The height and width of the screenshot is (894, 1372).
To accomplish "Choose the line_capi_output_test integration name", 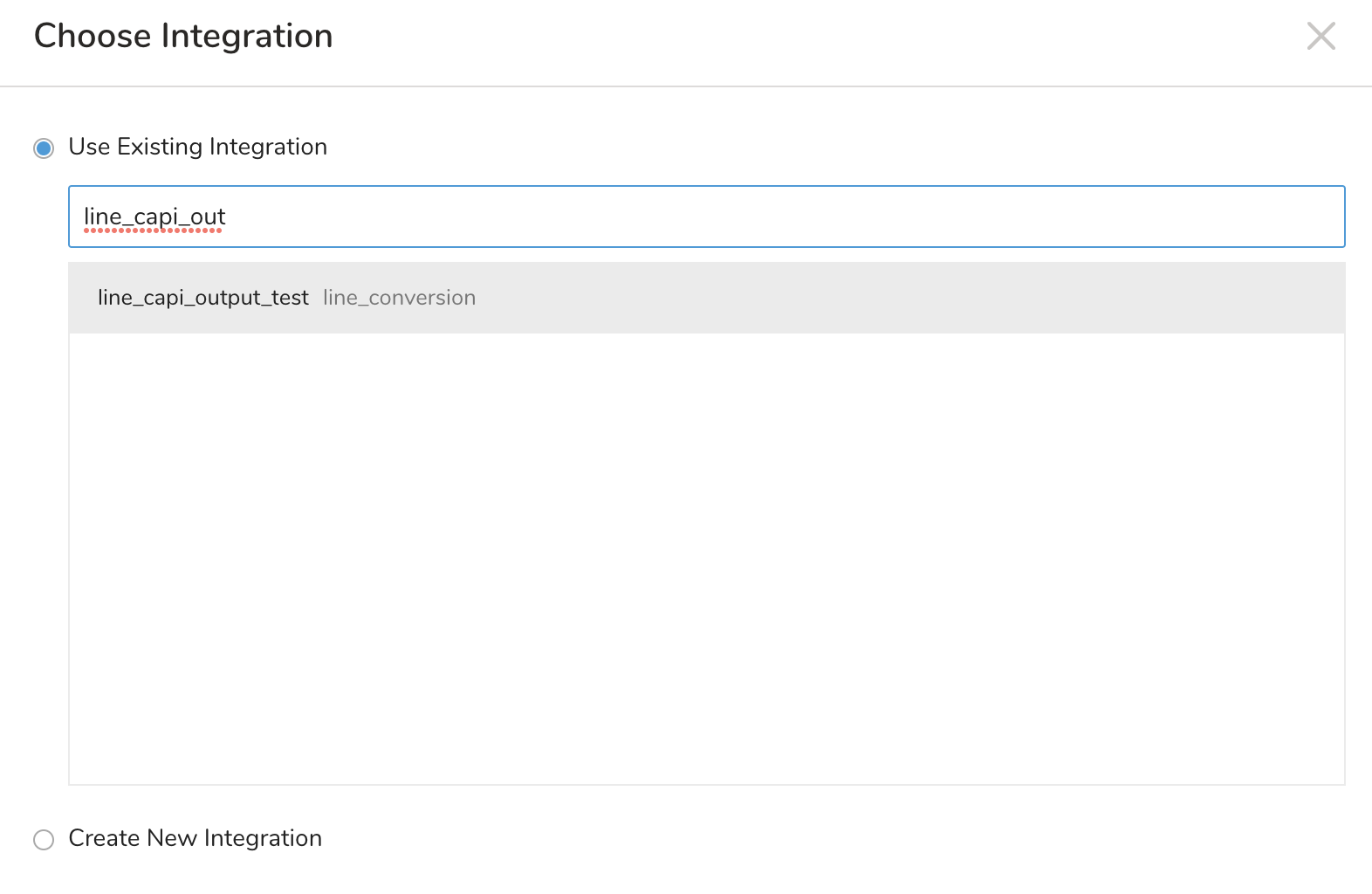I will (202, 298).
